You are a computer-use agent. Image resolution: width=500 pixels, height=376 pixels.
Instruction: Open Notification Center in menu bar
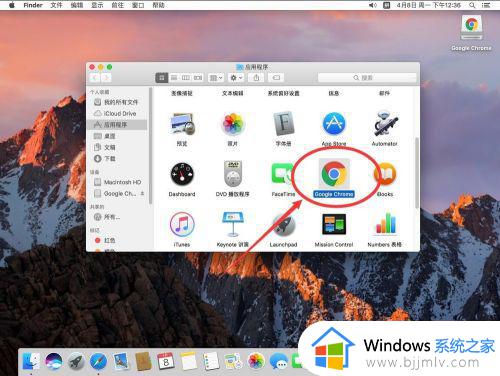click(486, 5)
